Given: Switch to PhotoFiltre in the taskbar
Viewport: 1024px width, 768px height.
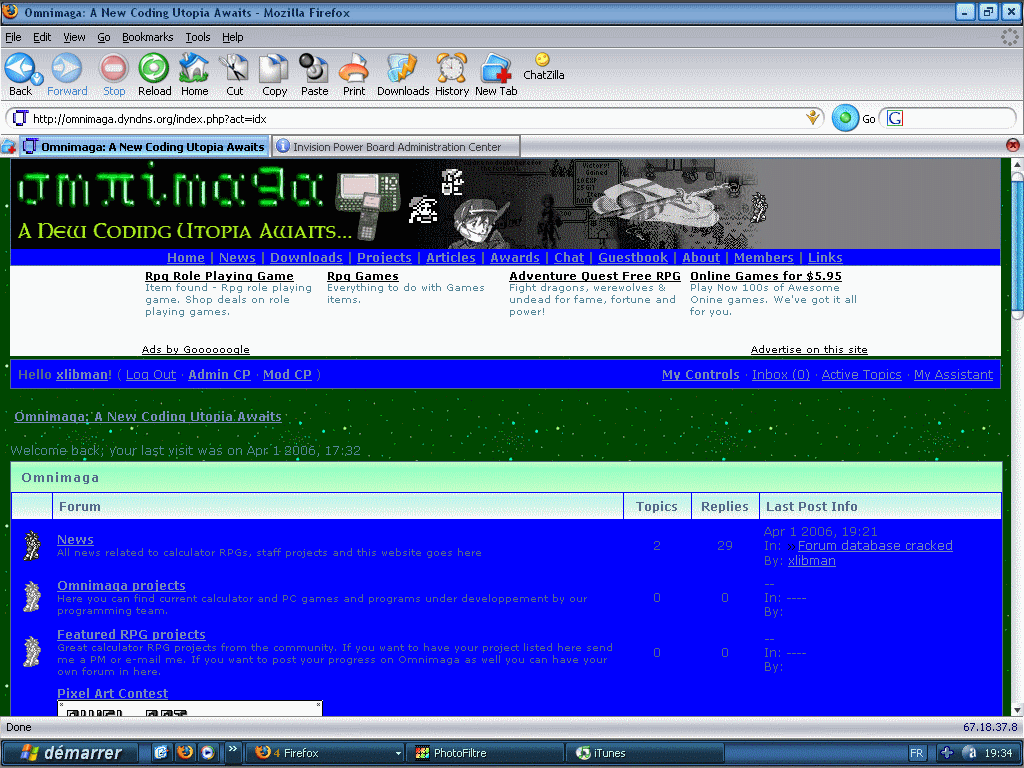Looking at the screenshot, I should pos(484,753).
